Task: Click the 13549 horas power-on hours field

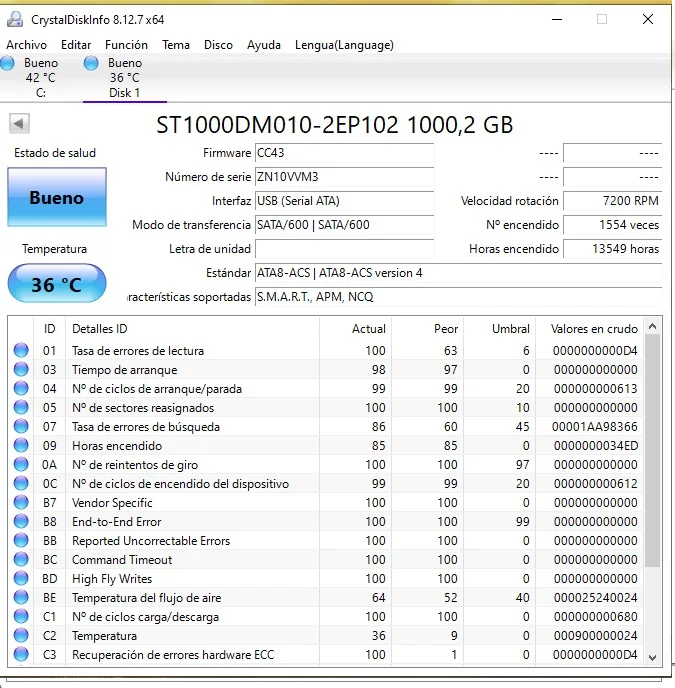Action: [612, 249]
